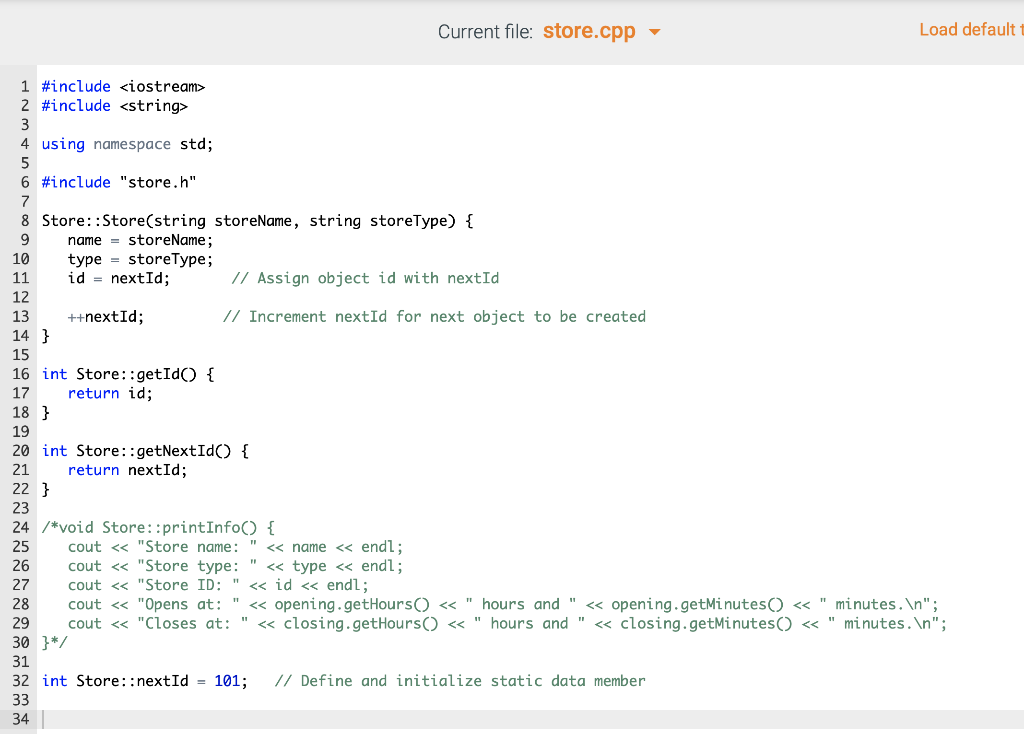Screen dimensions: 1024x734
Task: Click comment 'Increment nextId for next object to be created'
Action: 434,317
